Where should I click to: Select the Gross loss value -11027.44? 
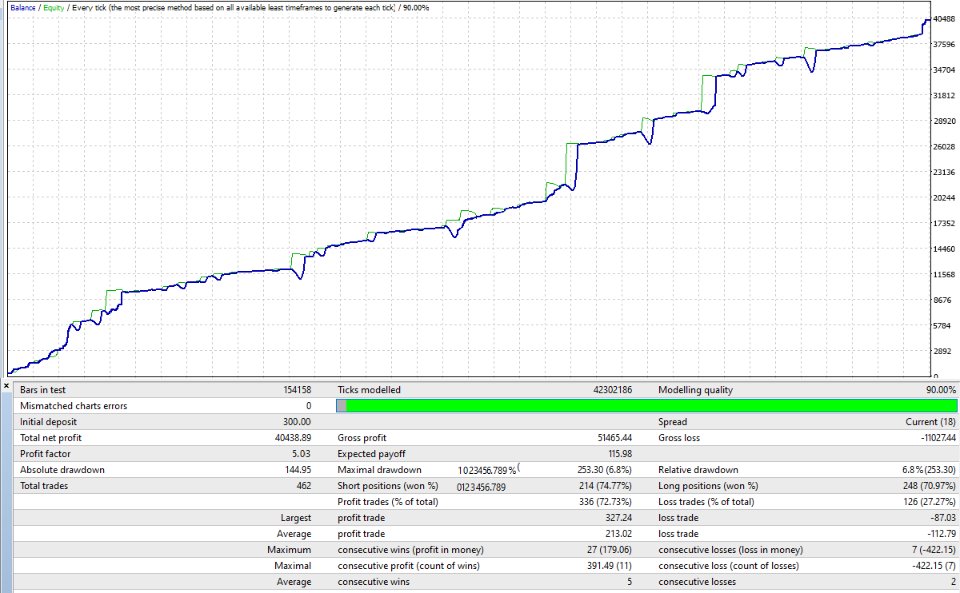click(x=938, y=438)
